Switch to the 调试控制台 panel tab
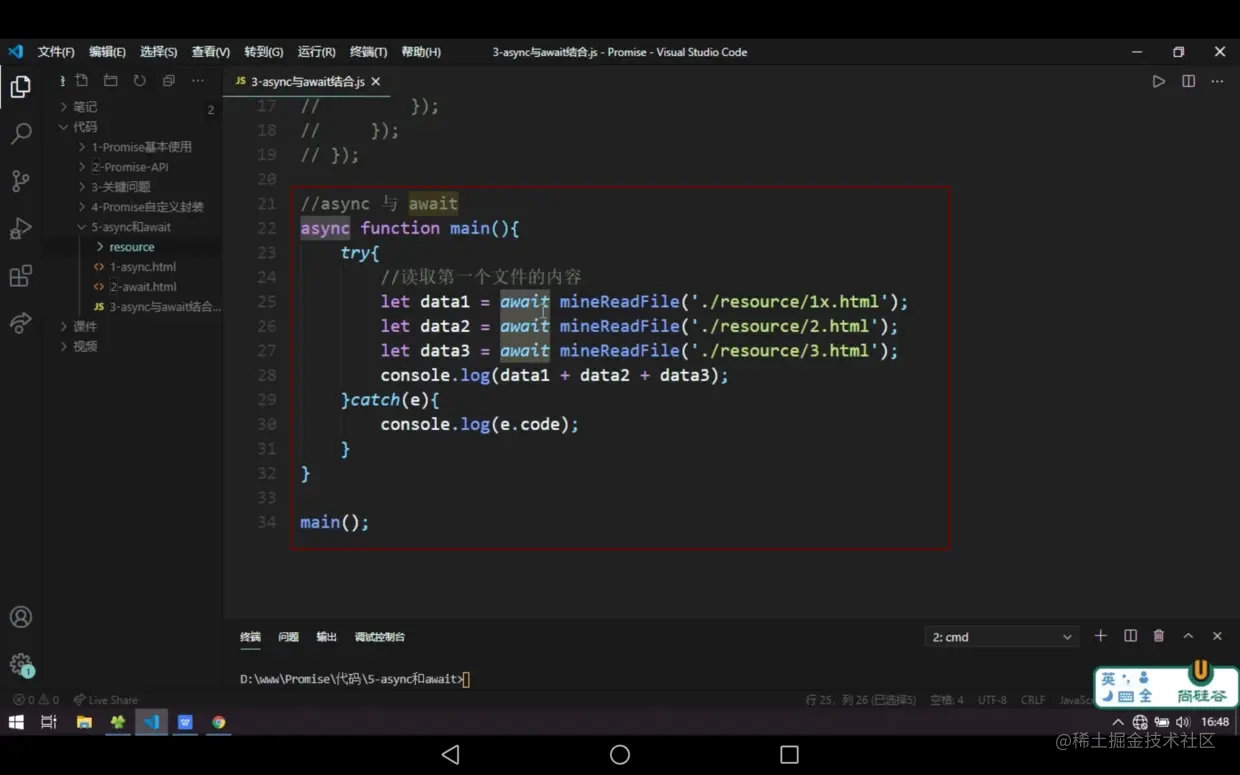 point(379,637)
